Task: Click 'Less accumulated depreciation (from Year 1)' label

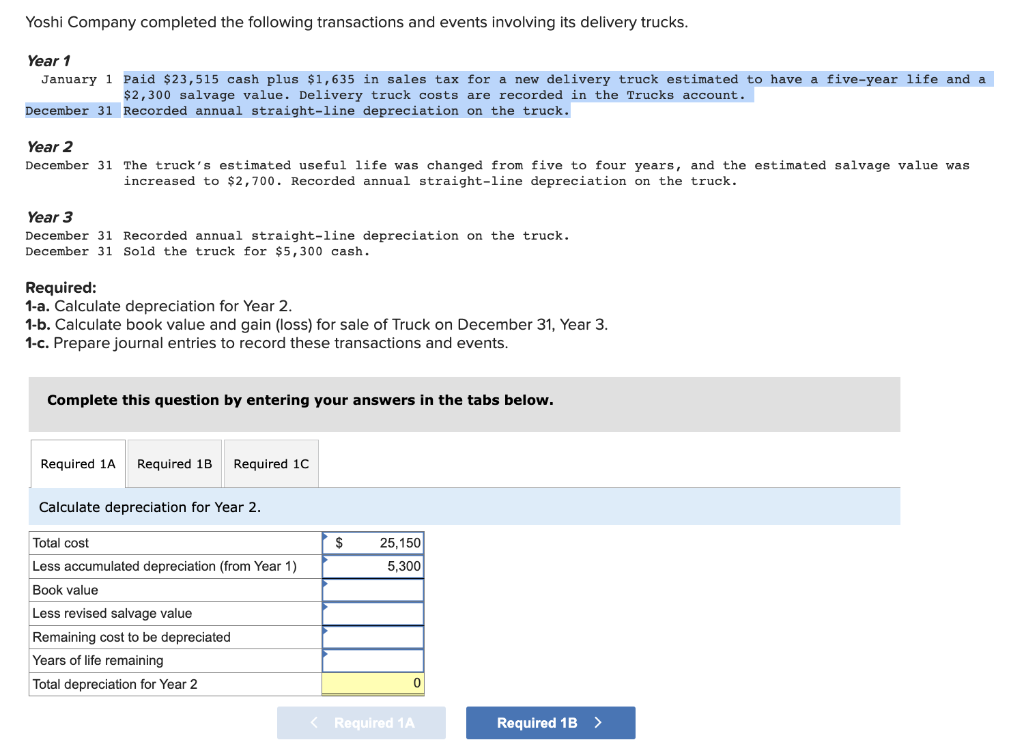Action: (165, 566)
